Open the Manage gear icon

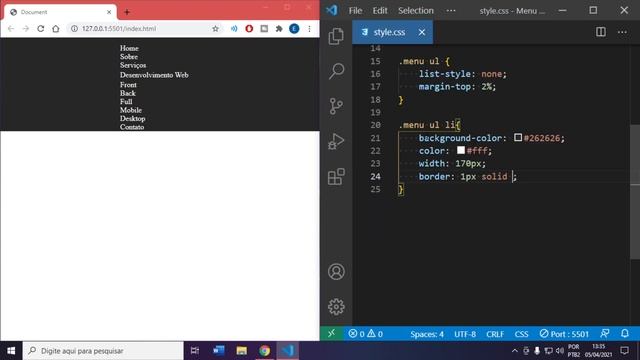point(336,307)
